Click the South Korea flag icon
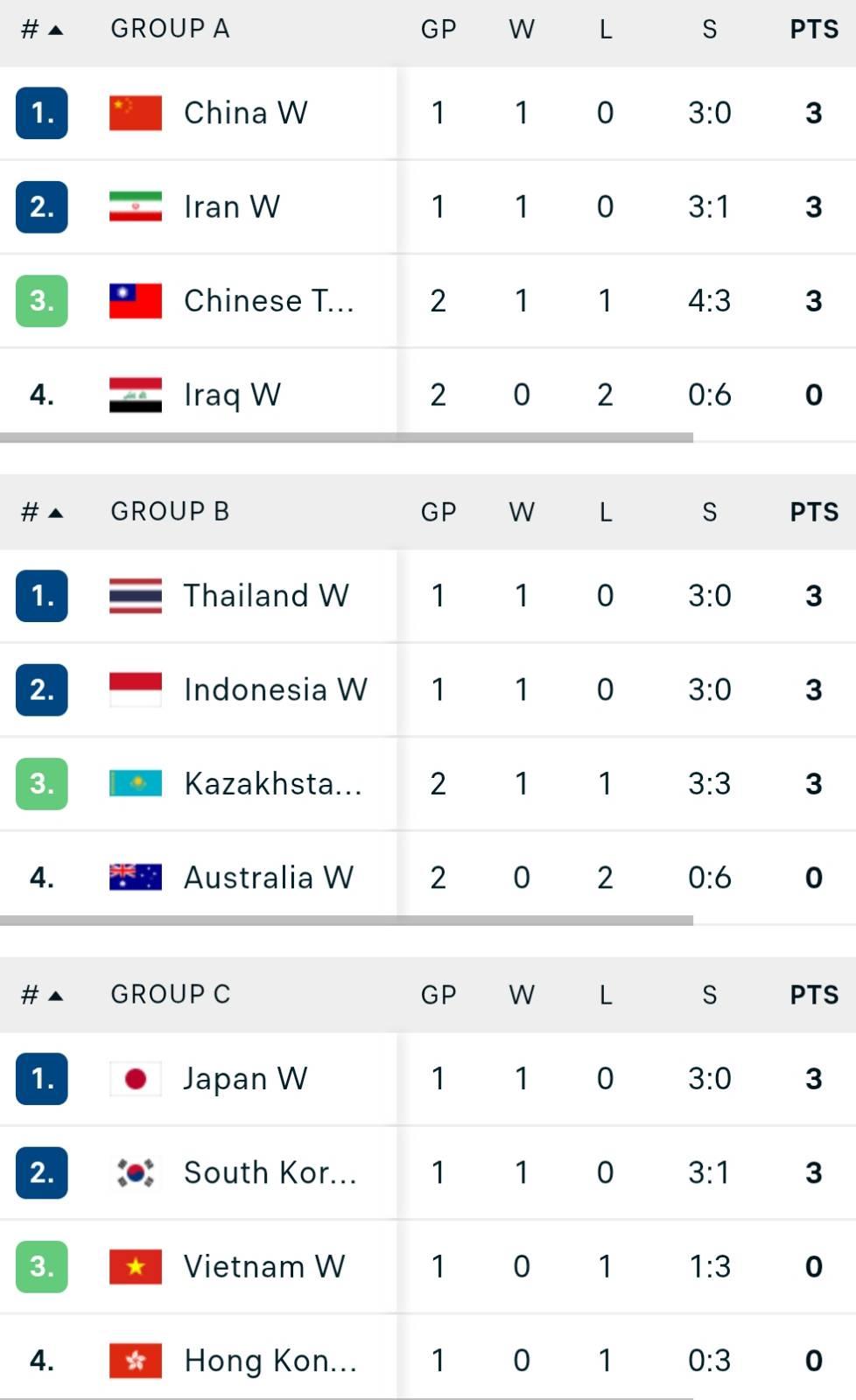The image size is (856, 1400). click(x=136, y=1172)
